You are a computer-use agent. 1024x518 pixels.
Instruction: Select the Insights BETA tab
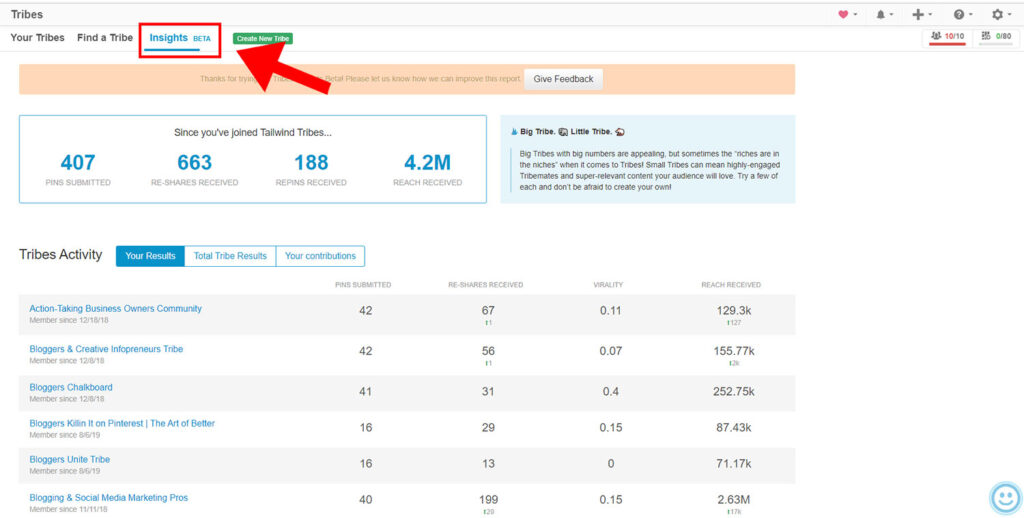pyautogui.click(x=180, y=38)
